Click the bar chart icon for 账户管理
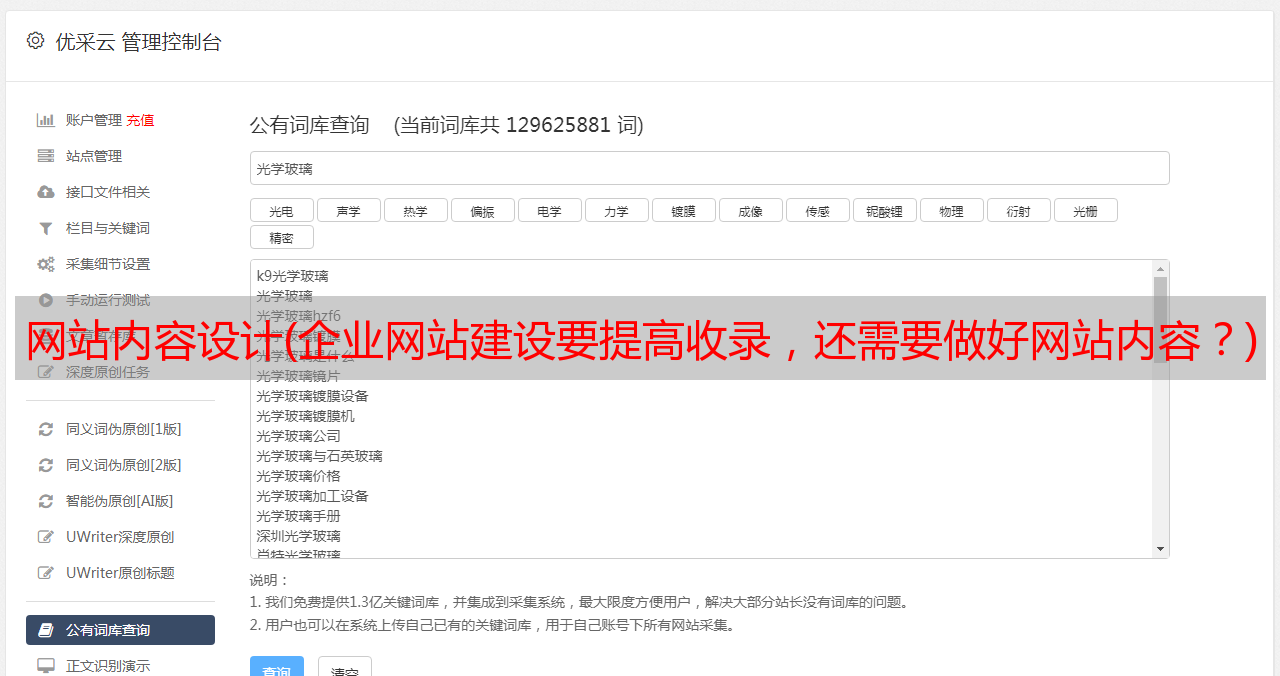The height and width of the screenshot is (676, 1280). click(45, 120)
